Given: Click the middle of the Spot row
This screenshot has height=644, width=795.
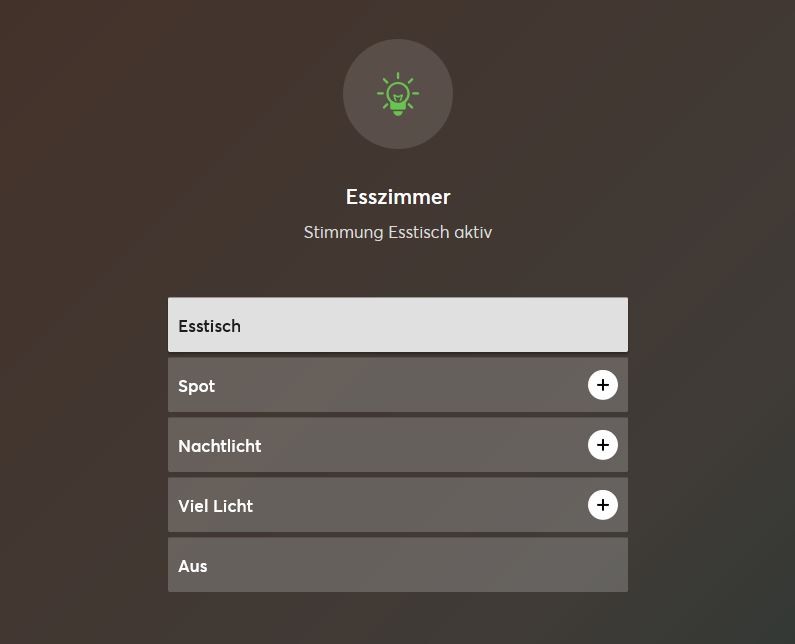Looking at the screenshot, I should pos(398,385).
